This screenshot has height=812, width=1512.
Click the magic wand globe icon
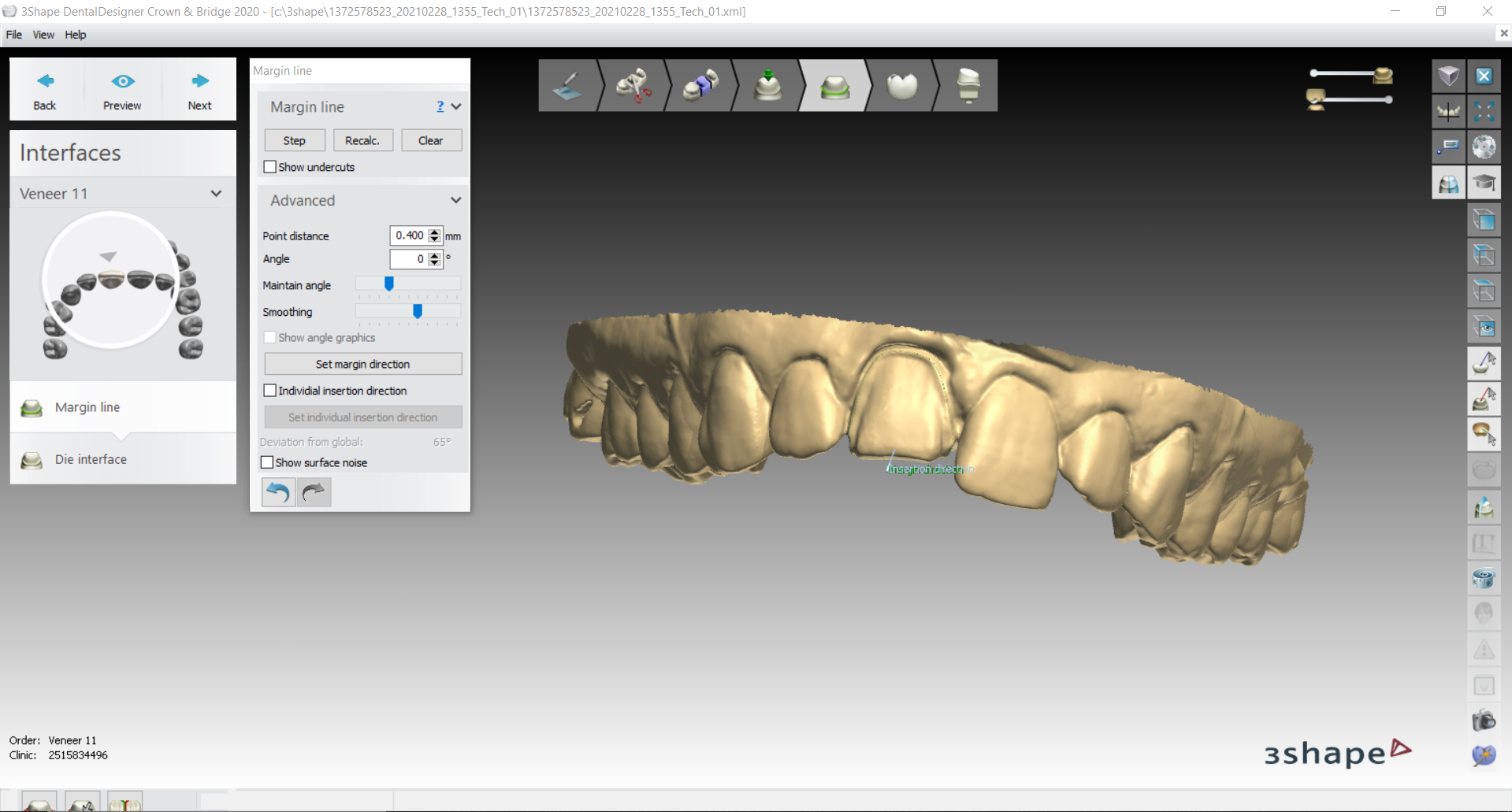tap(1484, 755)
